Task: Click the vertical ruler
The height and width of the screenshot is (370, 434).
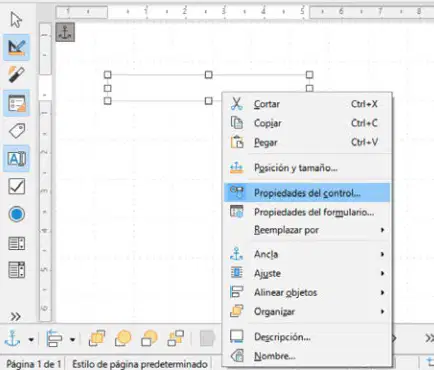Action: coord(45,172)
